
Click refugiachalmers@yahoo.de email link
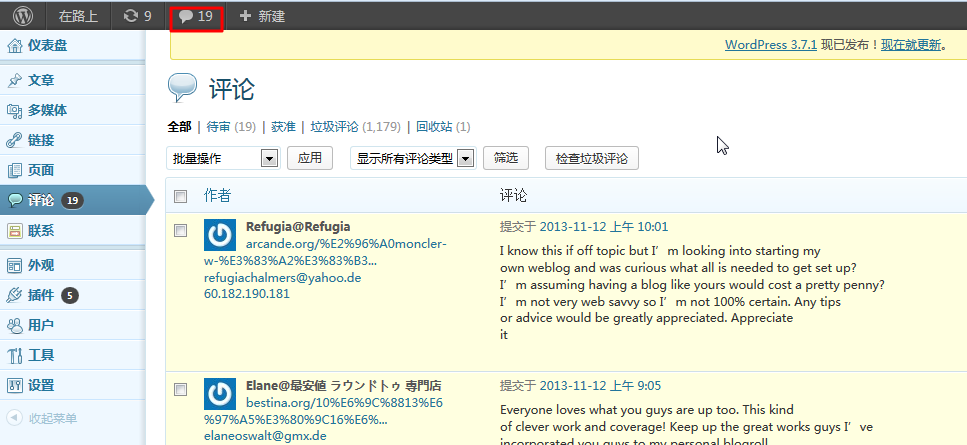tap(282, 278)
